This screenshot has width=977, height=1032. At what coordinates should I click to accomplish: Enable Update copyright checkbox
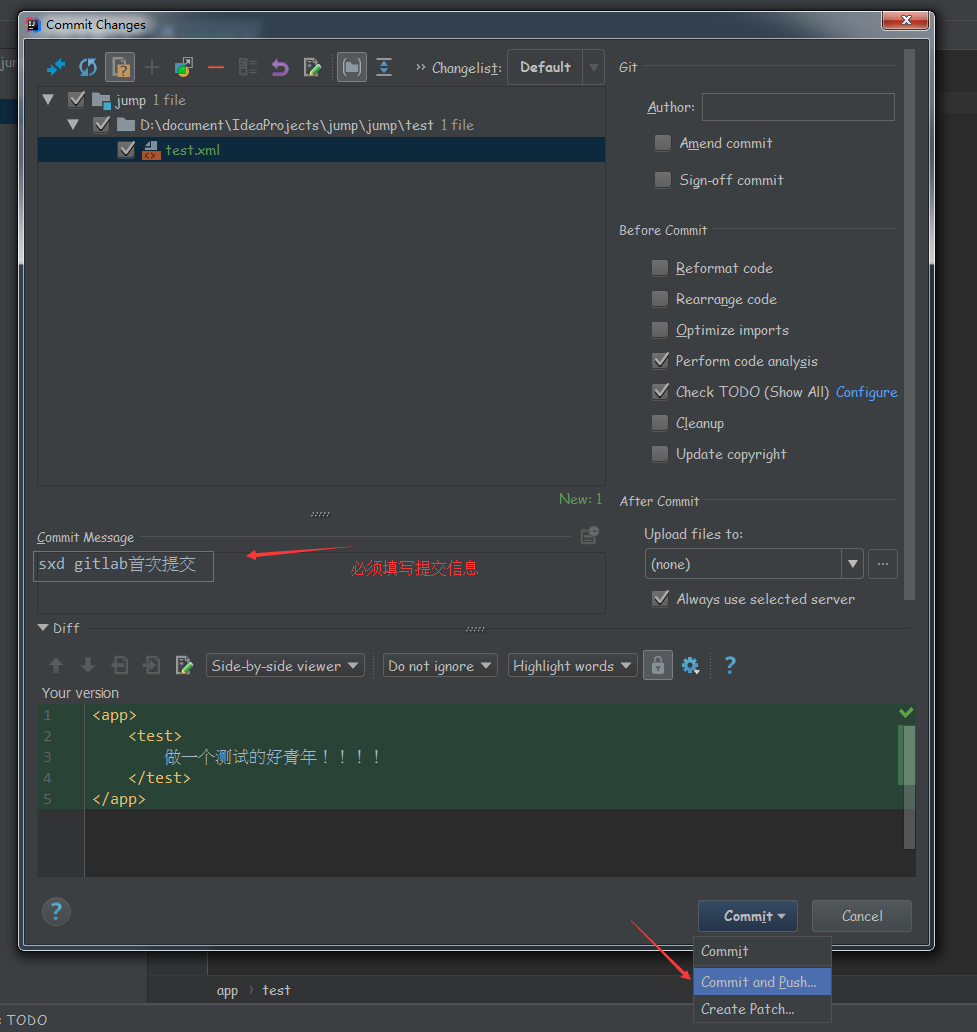[659, 453]
